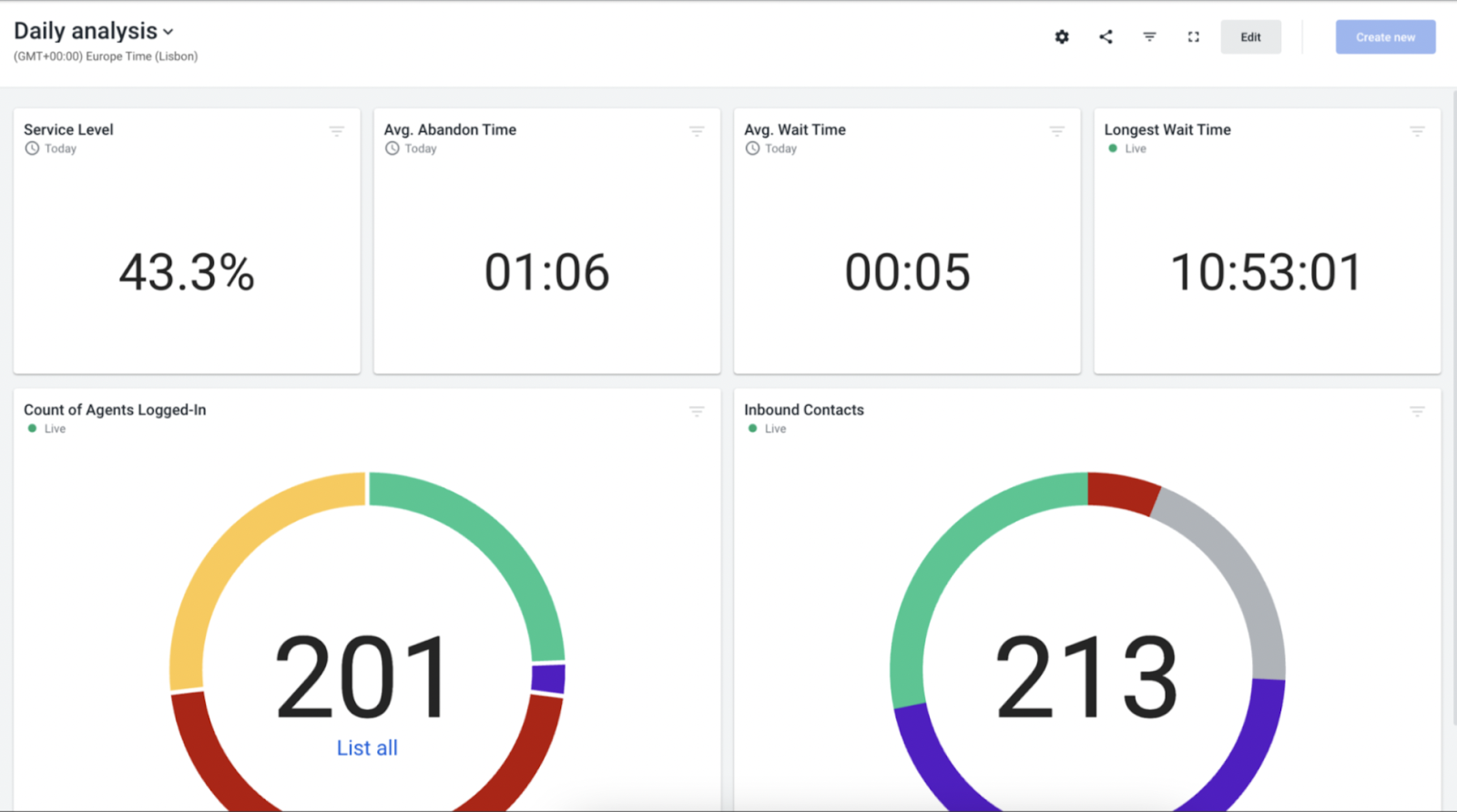Open filter icon on Inbound Contacts widget
Screen dimensions: 1457x812
1417,412
